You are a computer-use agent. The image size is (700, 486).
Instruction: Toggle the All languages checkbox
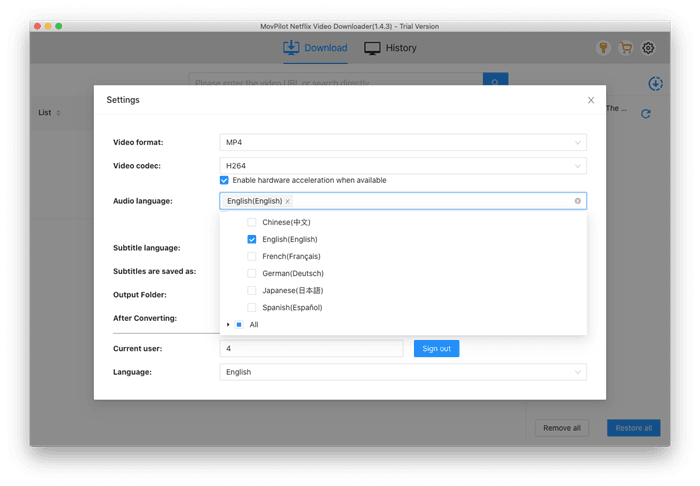coord(239,324)
